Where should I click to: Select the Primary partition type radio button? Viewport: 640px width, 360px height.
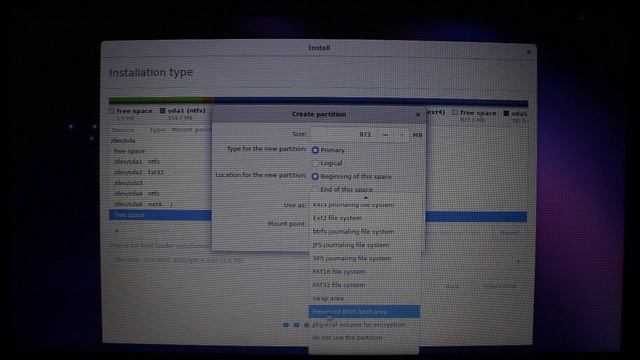315,150
